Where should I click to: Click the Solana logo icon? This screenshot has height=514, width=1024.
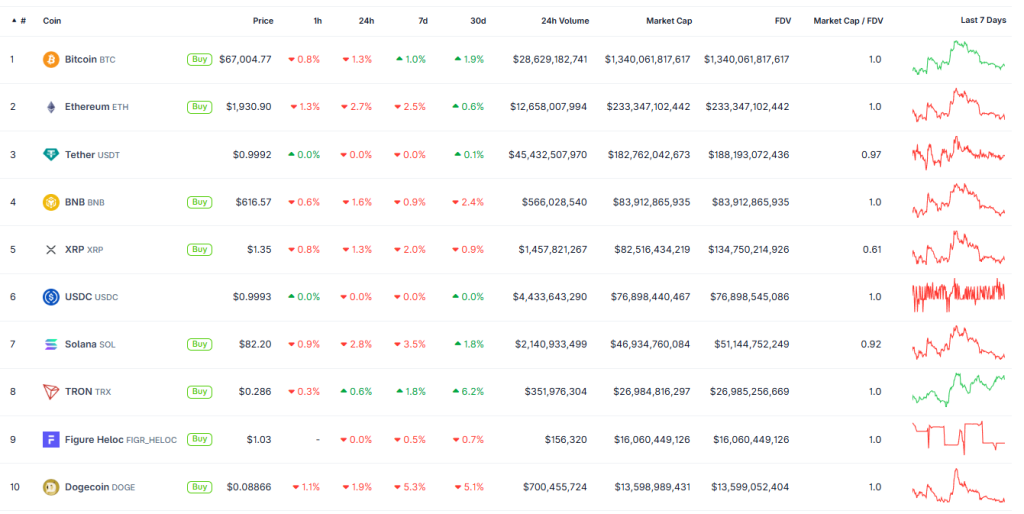[51, 345]
